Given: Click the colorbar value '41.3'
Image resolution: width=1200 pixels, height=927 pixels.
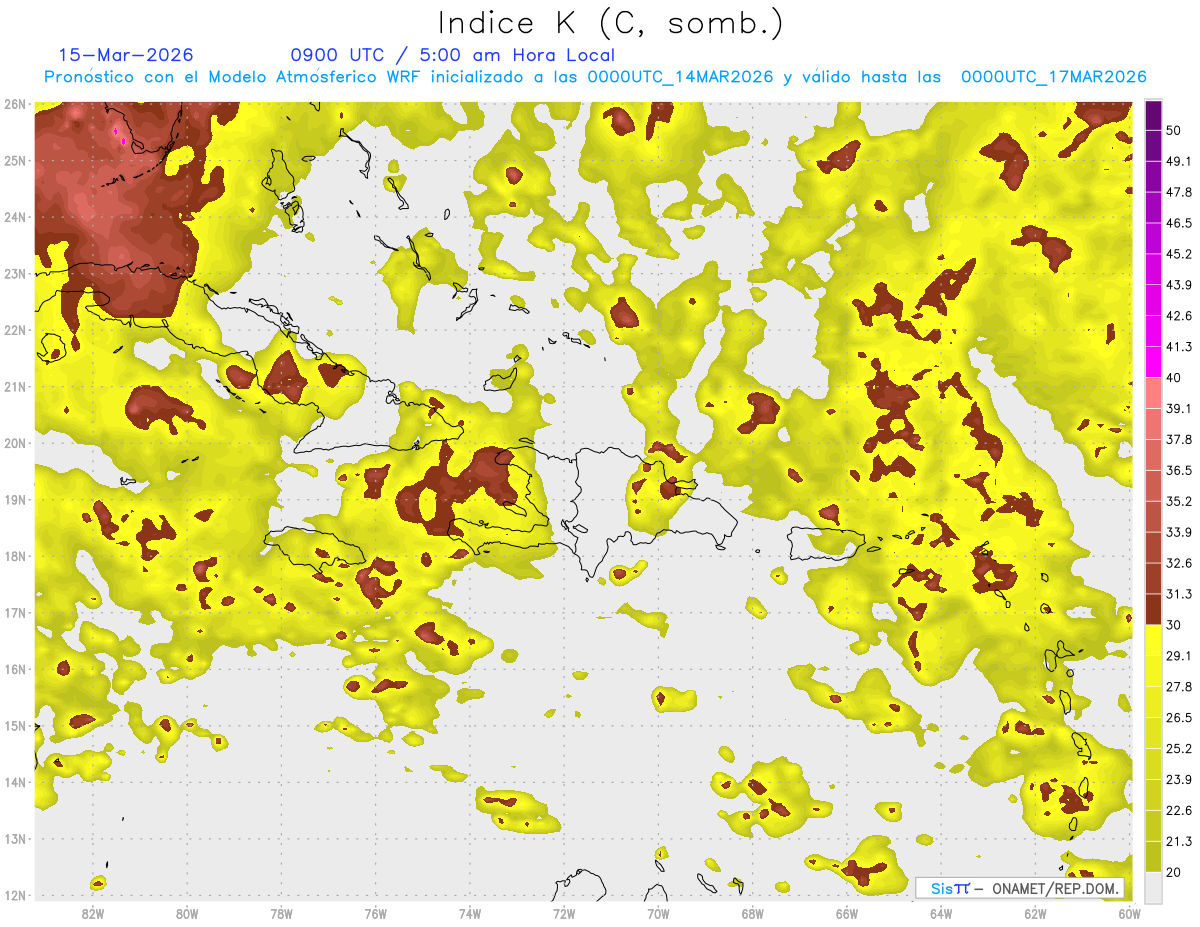Looking at the screenshot, I should coord(1179,347).
